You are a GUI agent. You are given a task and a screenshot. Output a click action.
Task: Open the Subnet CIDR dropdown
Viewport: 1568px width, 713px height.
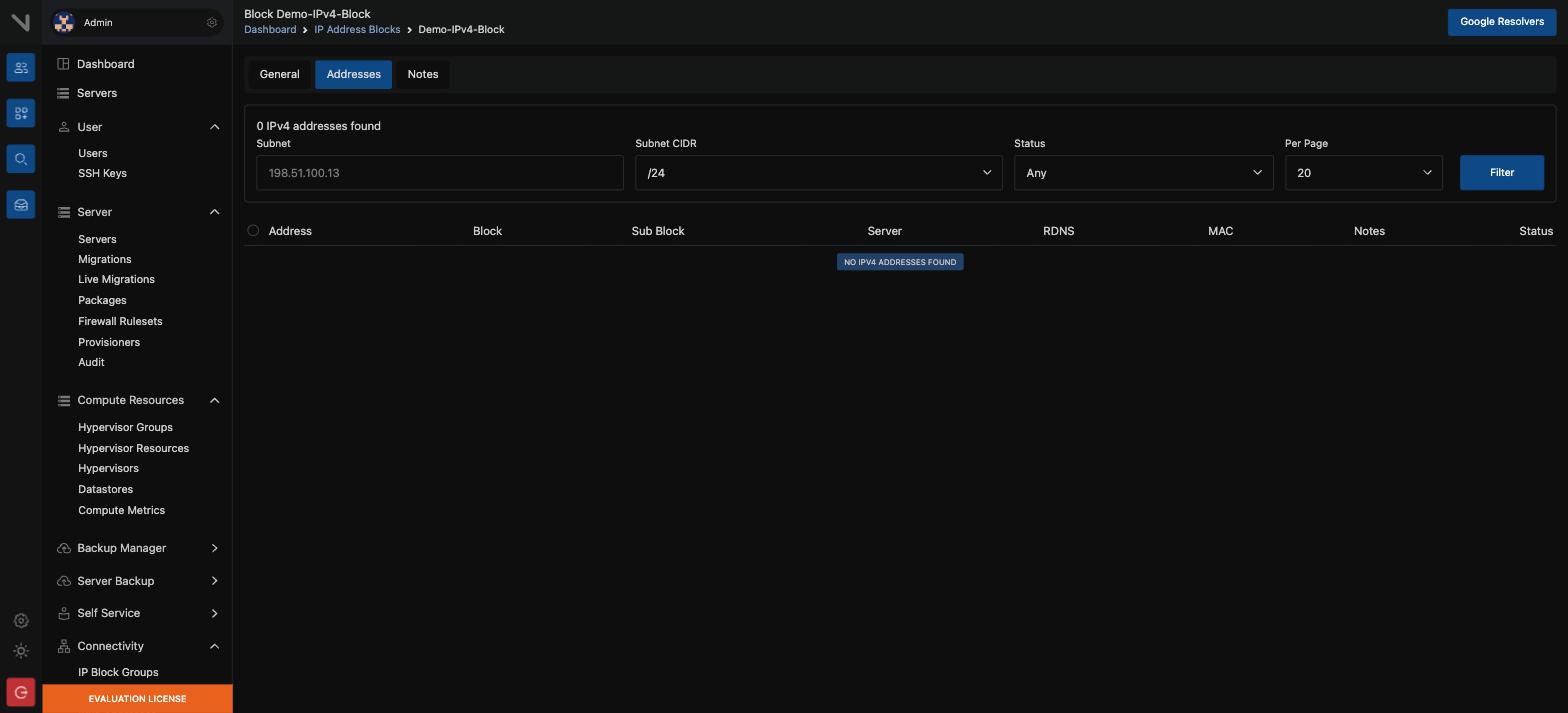[x=818, y=173]
